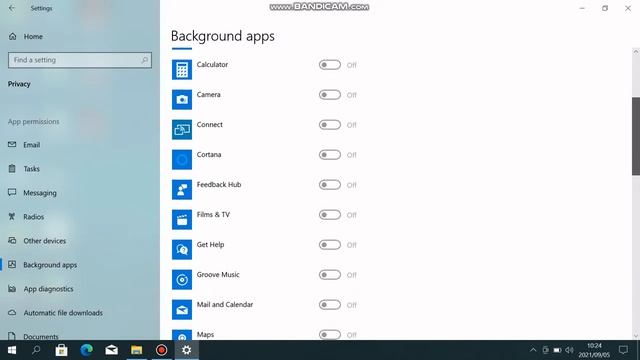640x360 pixels.
Task: Launch Microsoft Store from the taskbar
Action: coord(61,350)
